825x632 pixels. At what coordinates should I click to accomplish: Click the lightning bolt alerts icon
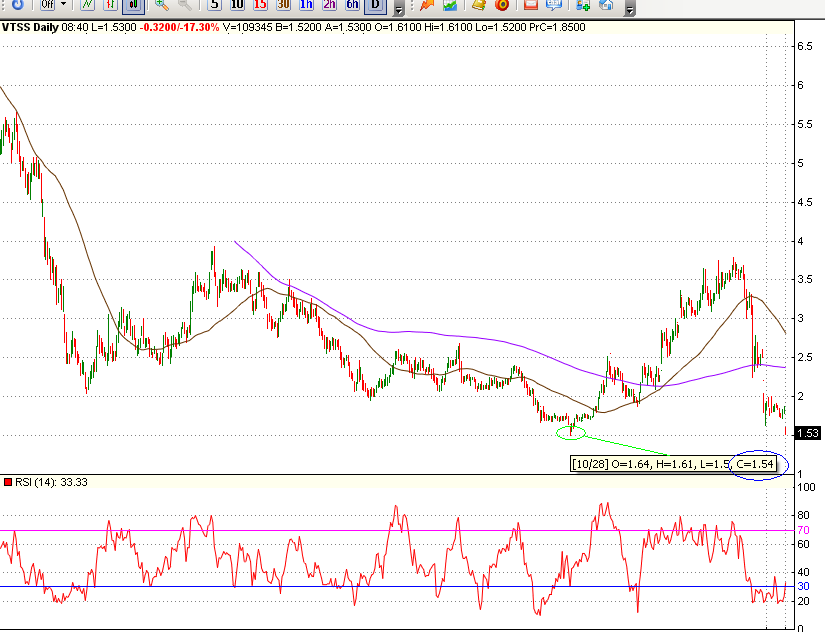click(426, 6)
